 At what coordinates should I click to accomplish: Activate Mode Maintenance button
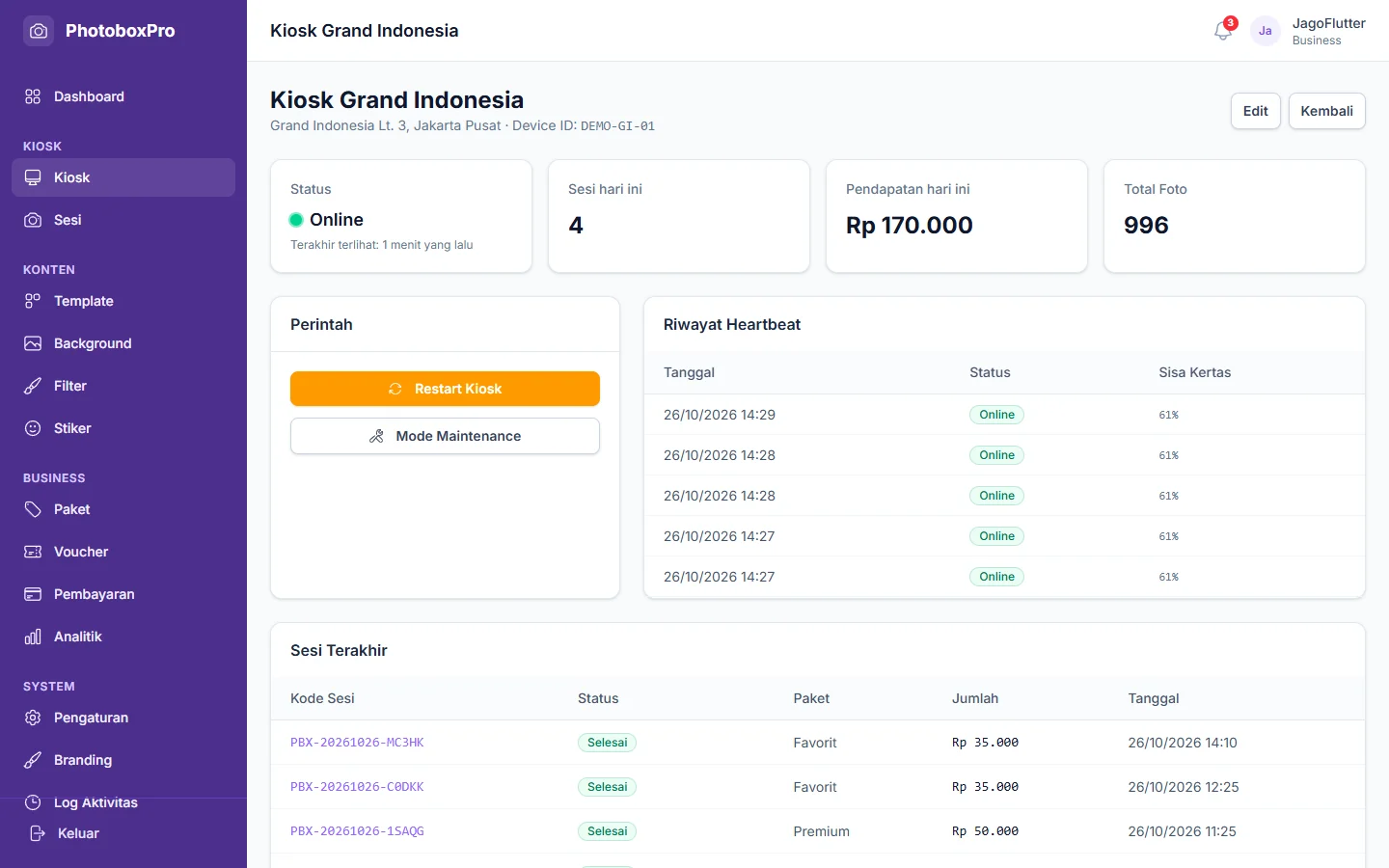pos(445,436)
